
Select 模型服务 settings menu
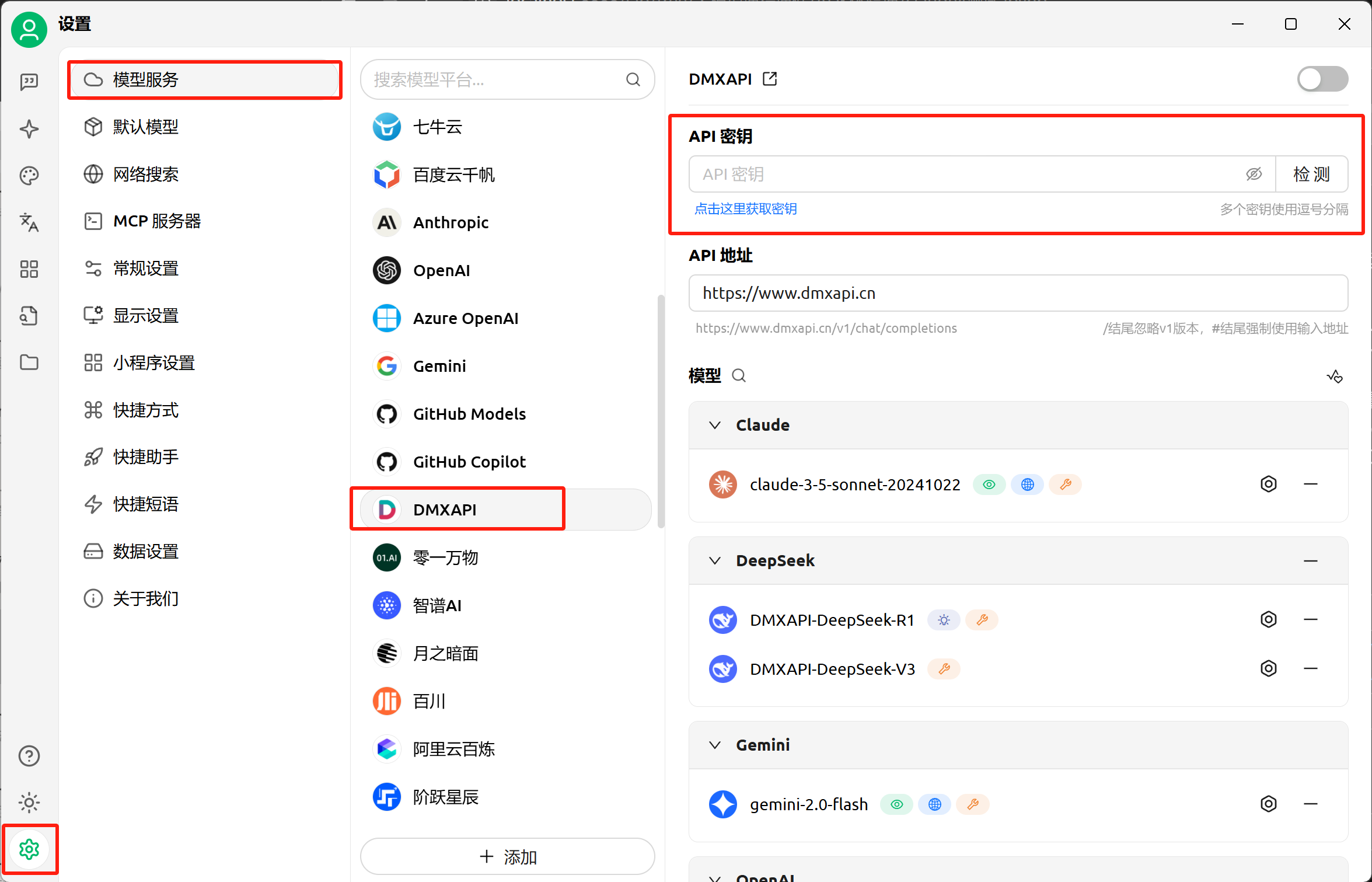click(204, 80)
